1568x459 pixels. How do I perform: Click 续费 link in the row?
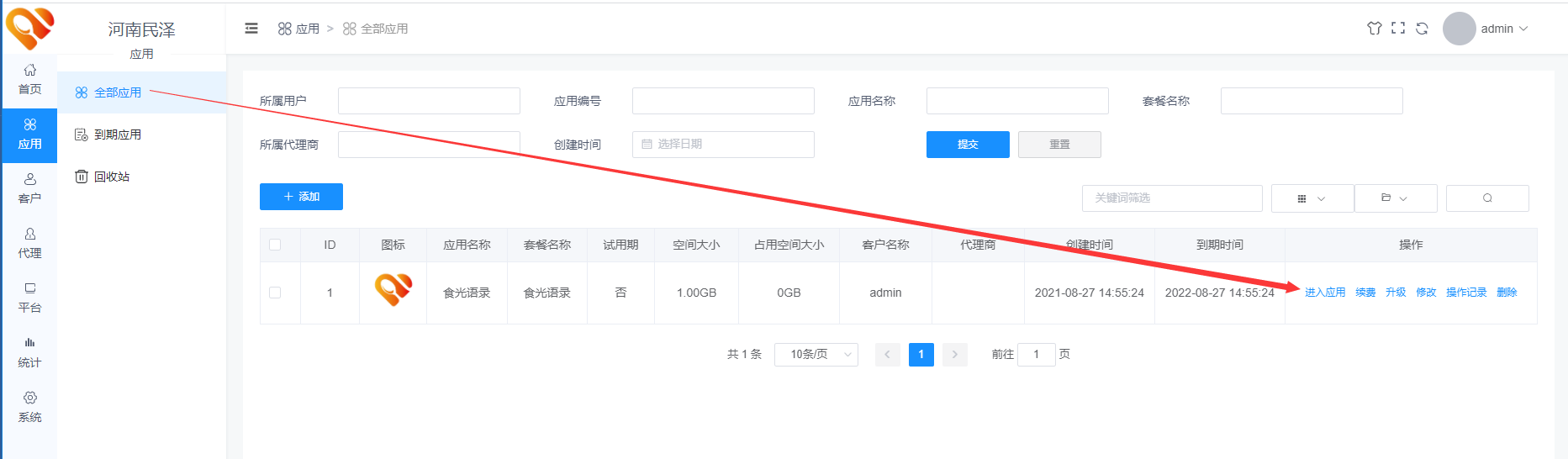point(1365,293)
